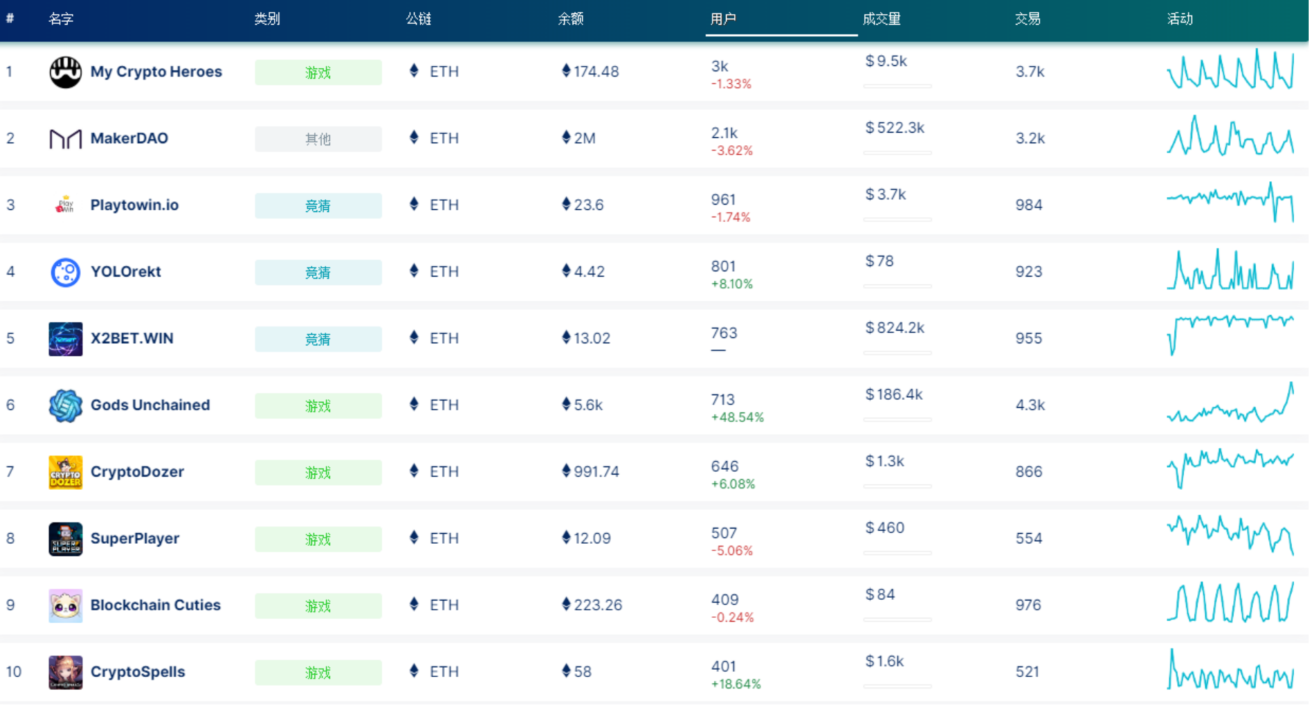The image size is (1309, 706).
Task: View the My Crypto Heroes activity sparkline
Action: [x=1230, y=69]
